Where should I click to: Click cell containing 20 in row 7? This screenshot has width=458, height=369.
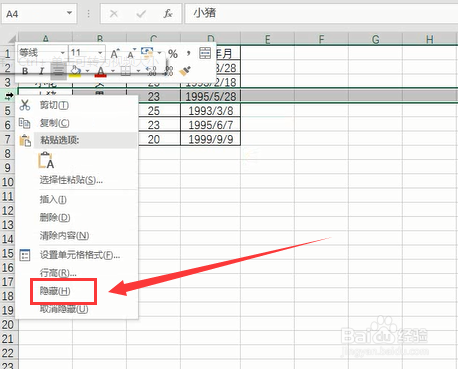pos(159,139)
